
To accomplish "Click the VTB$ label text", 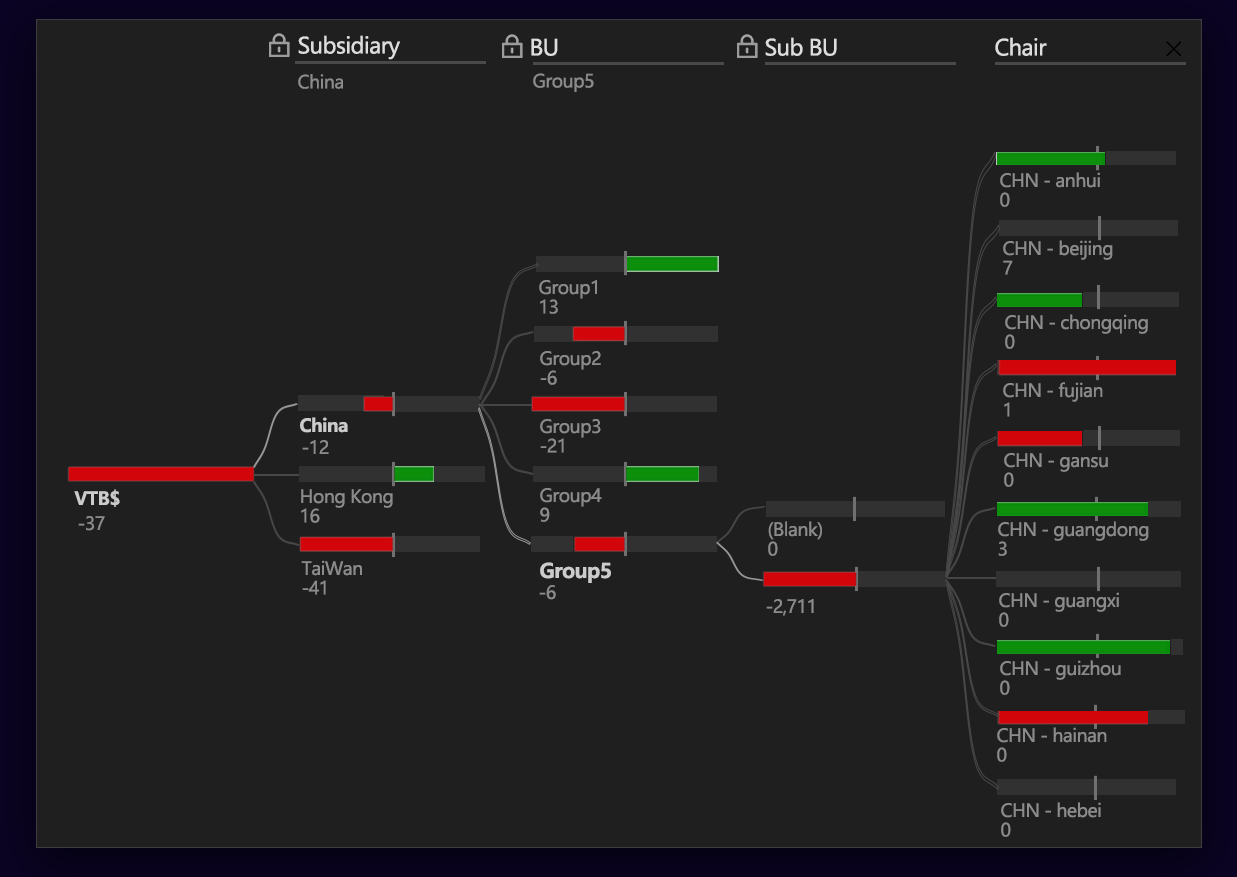I will 97,499.
